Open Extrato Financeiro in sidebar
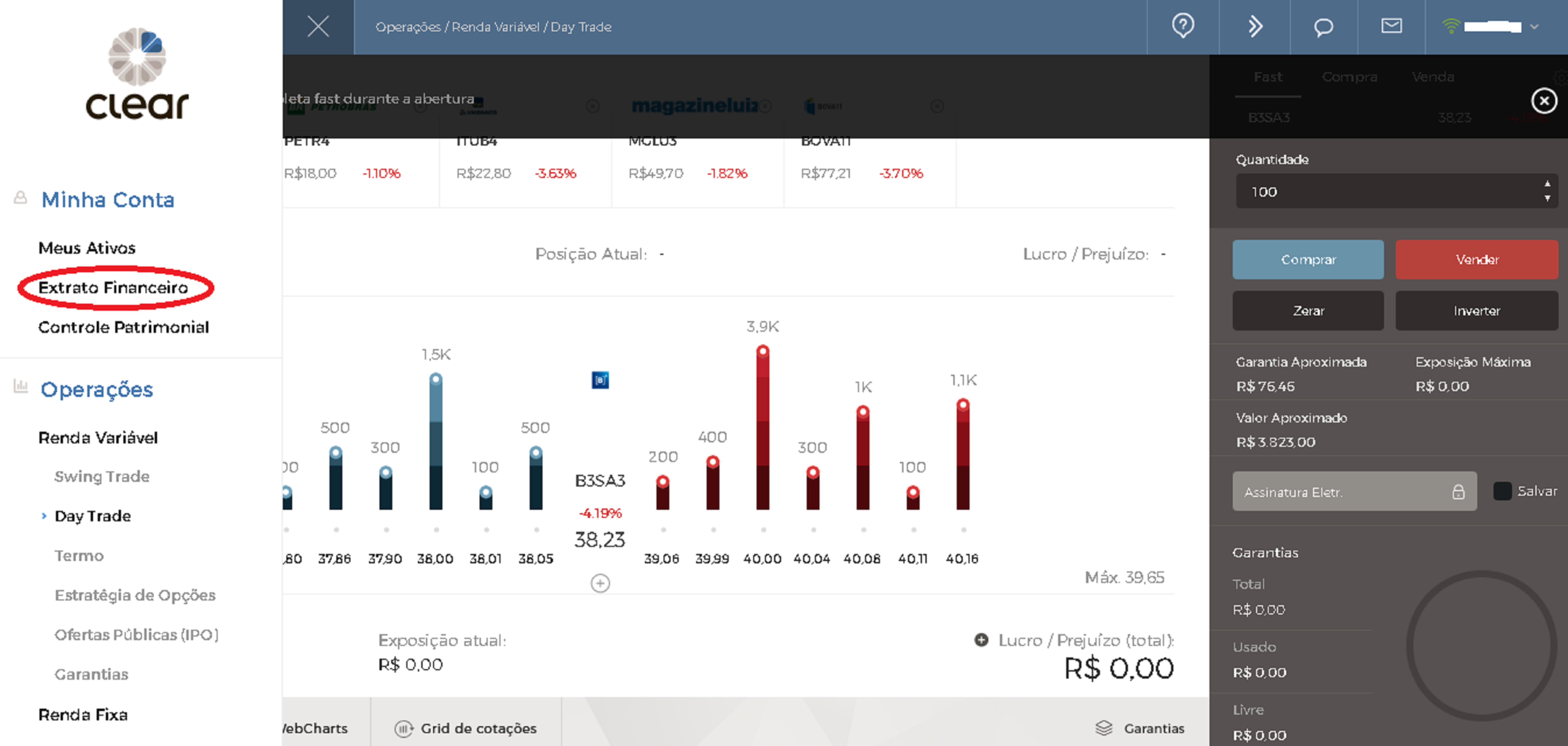Viewport: 1568px width, 746px height. 113,287
